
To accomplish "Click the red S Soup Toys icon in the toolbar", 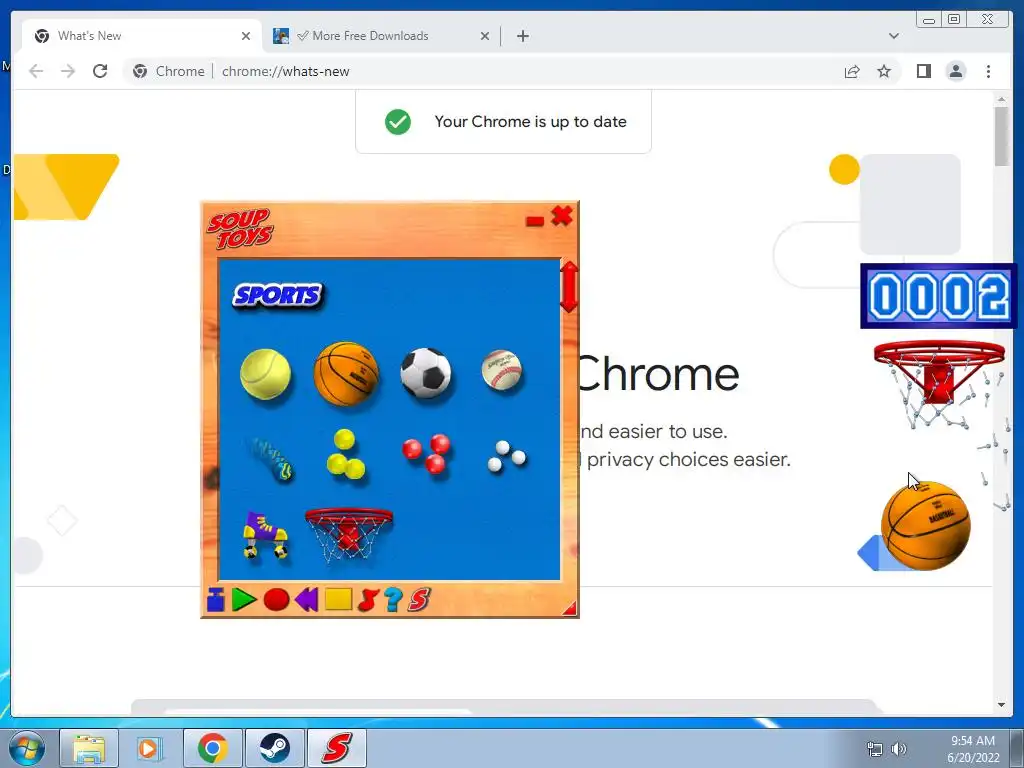I will (419, 599).
